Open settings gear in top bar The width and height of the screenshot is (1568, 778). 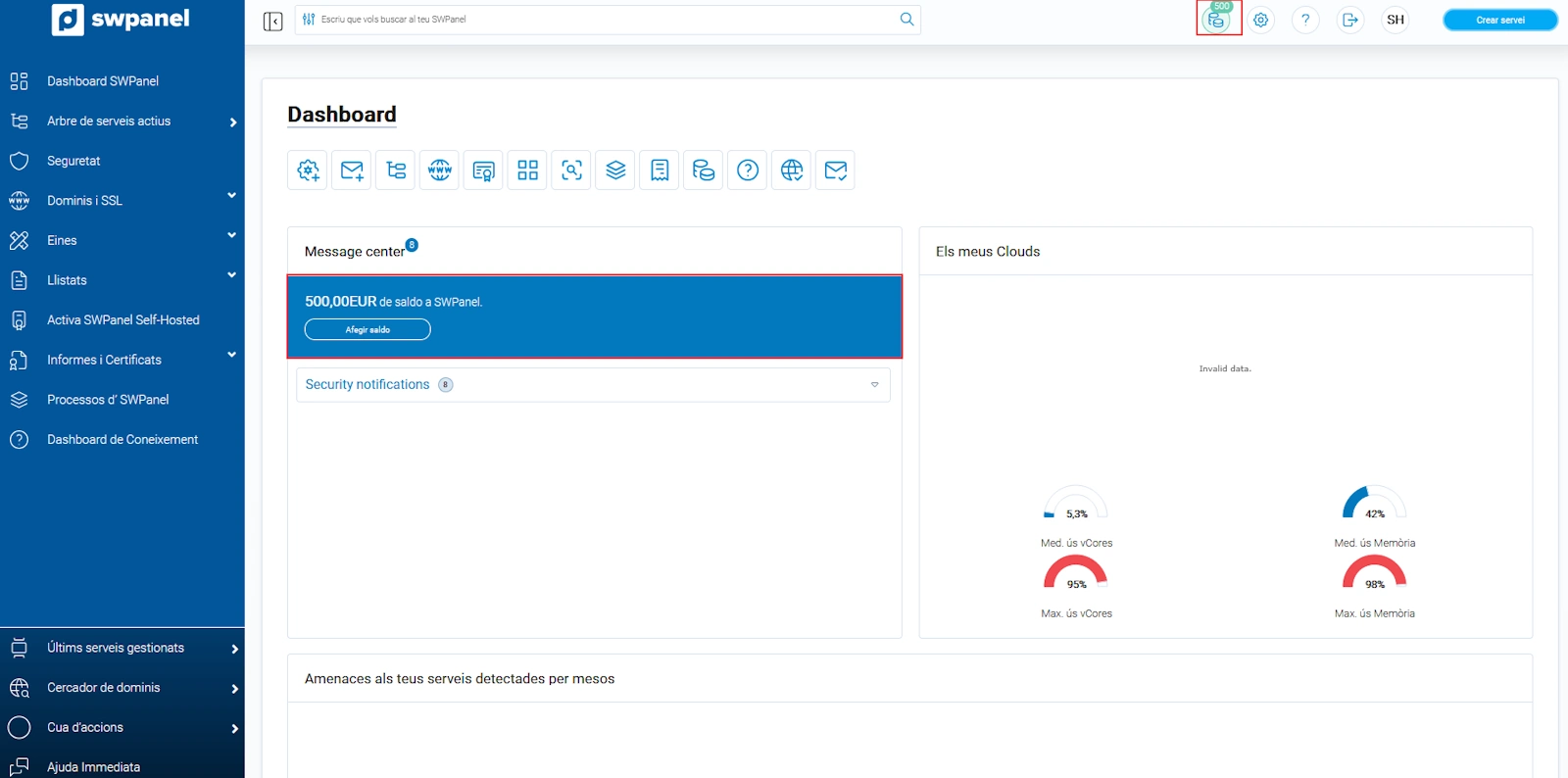coord(1261,20)
